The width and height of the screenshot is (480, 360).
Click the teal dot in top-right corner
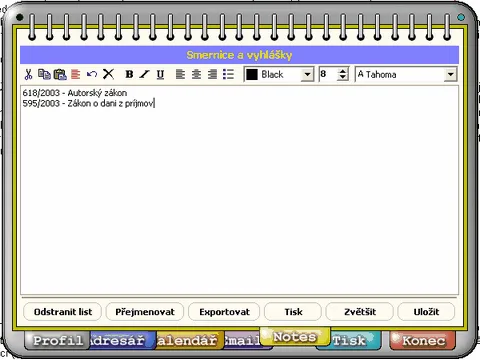[461, 17]
